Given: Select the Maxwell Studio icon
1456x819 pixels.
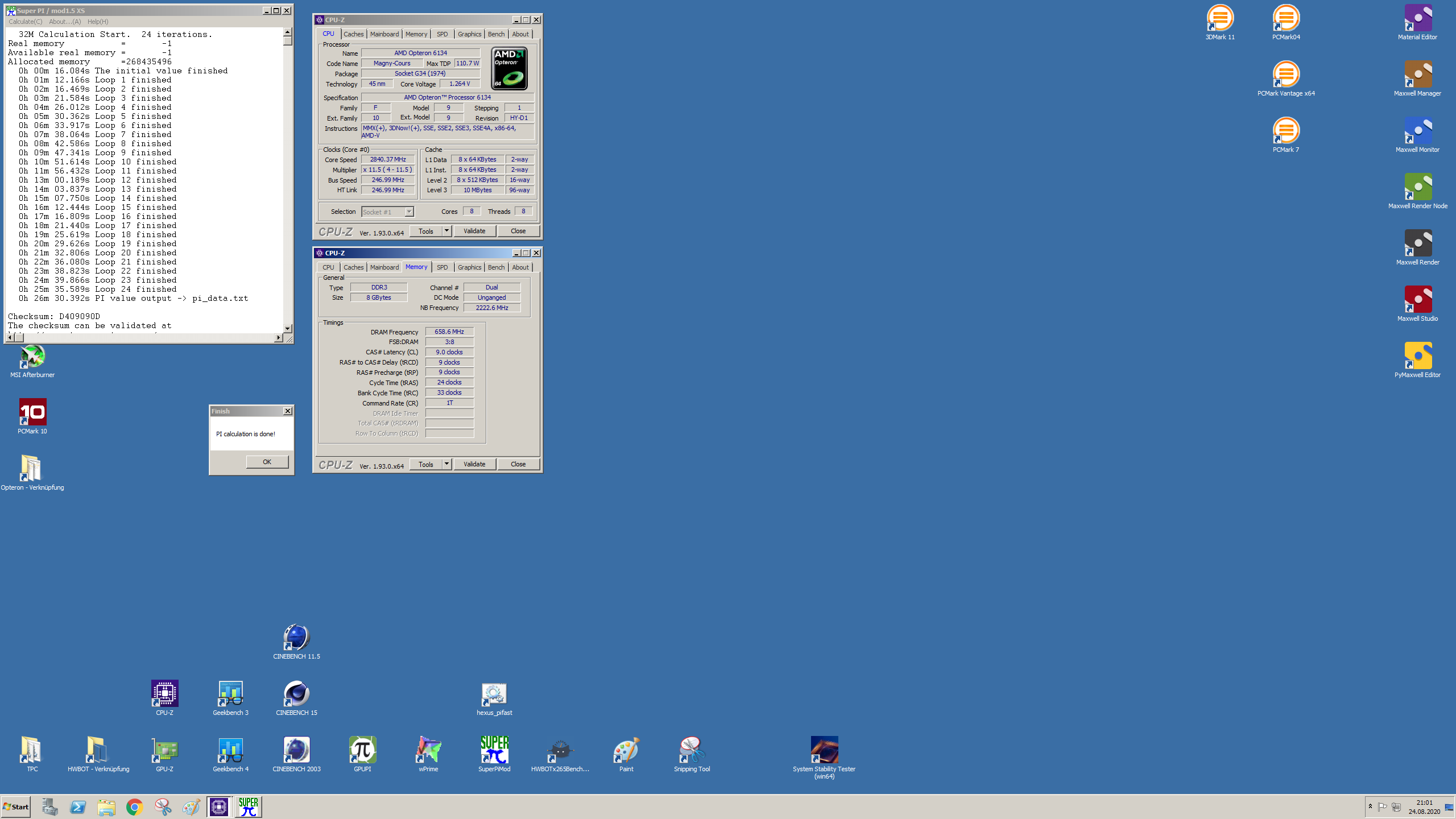Looking at the screenshot, I should (x=1417, y=304).
